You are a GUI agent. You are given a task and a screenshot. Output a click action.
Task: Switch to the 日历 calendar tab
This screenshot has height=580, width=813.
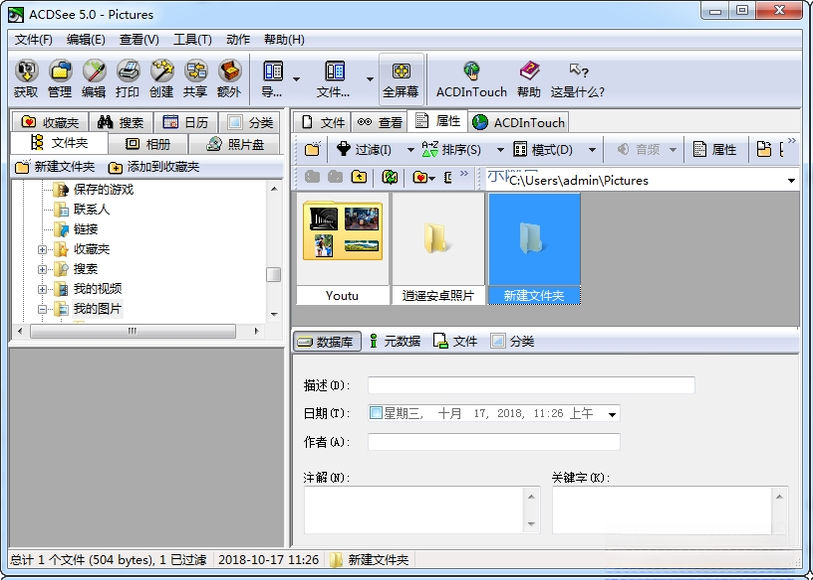coord(186,122)
